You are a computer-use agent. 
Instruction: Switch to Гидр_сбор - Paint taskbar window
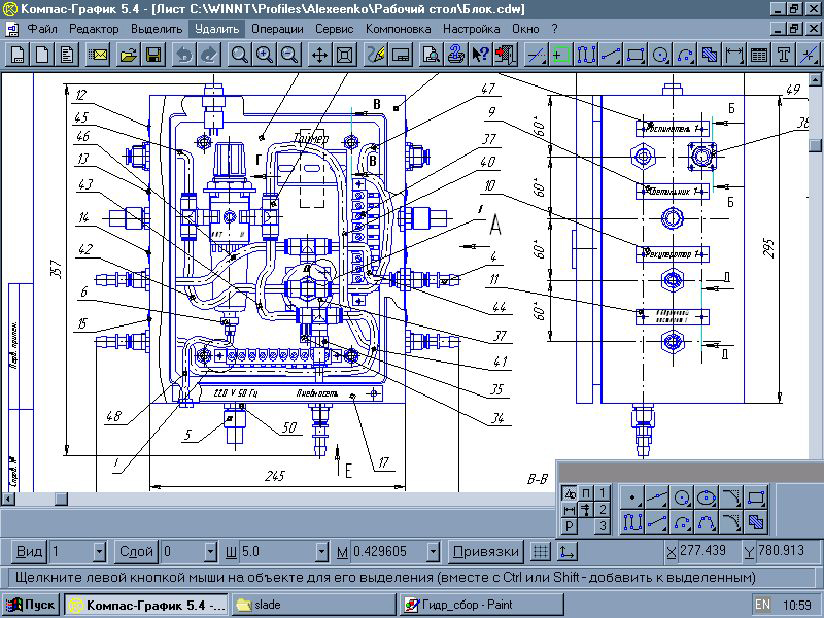click(x=482, y=605)
